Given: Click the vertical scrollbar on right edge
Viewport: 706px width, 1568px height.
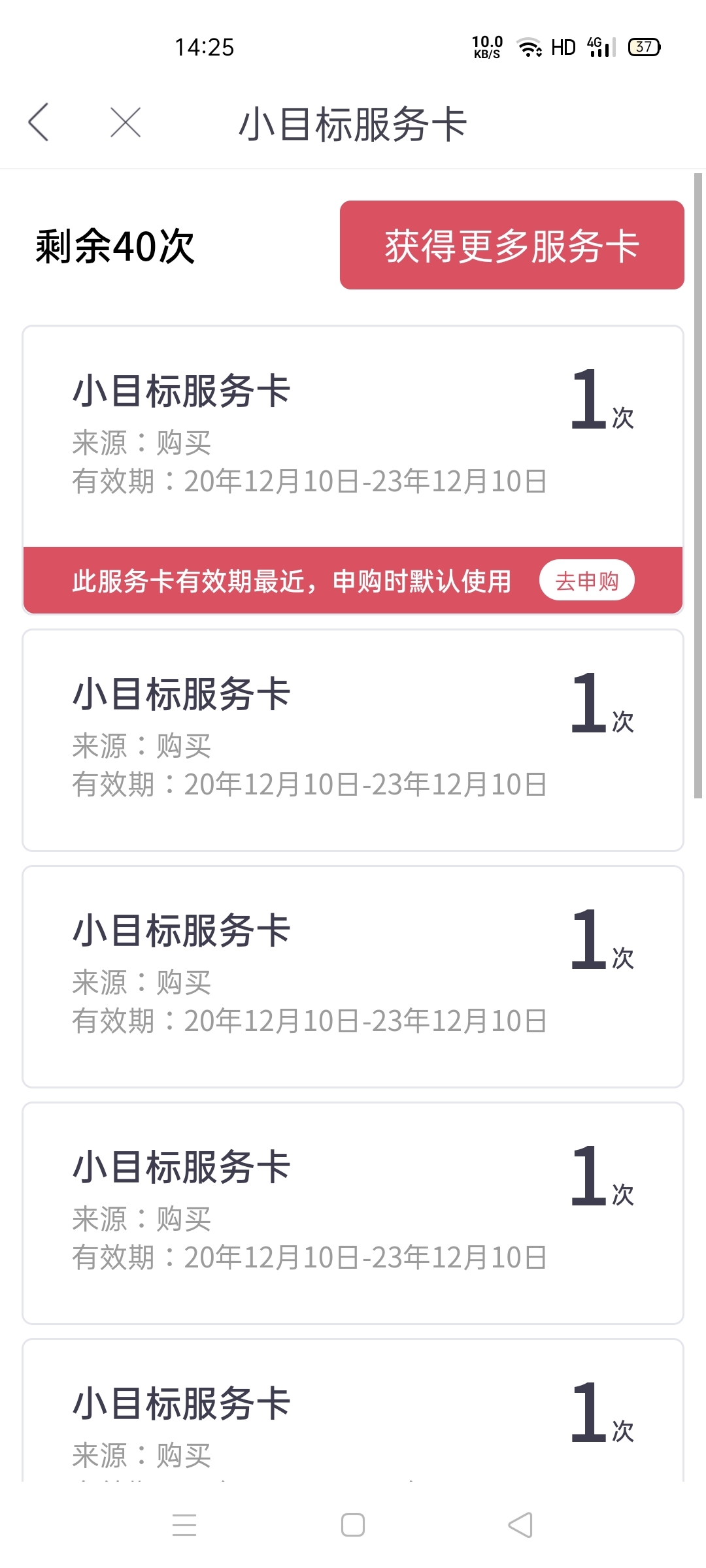Looking at the screenshot, I should (x=698, y=485).
